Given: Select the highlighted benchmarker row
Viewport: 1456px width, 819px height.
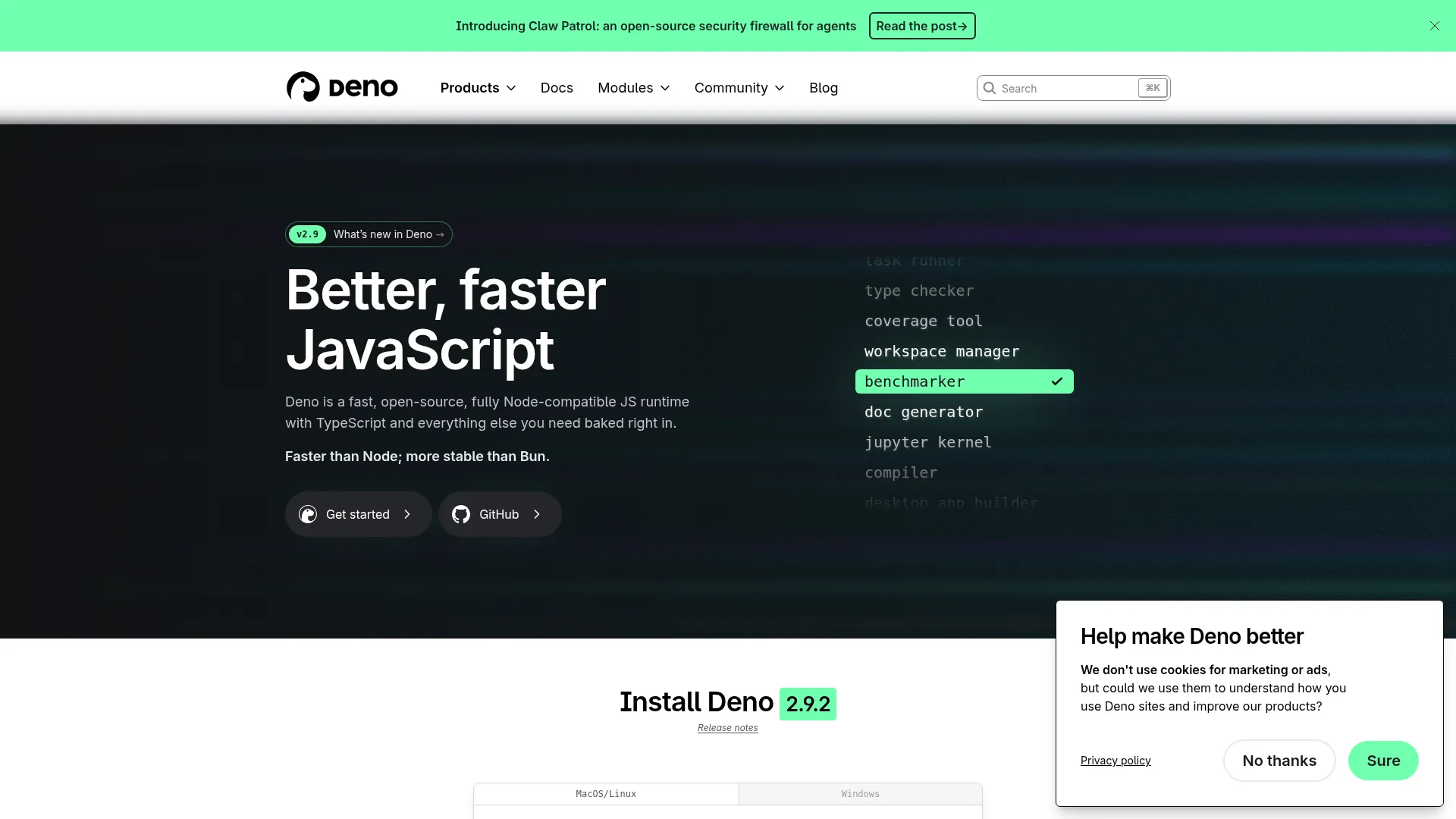Looking at the screenshot, I should point(965,381).
